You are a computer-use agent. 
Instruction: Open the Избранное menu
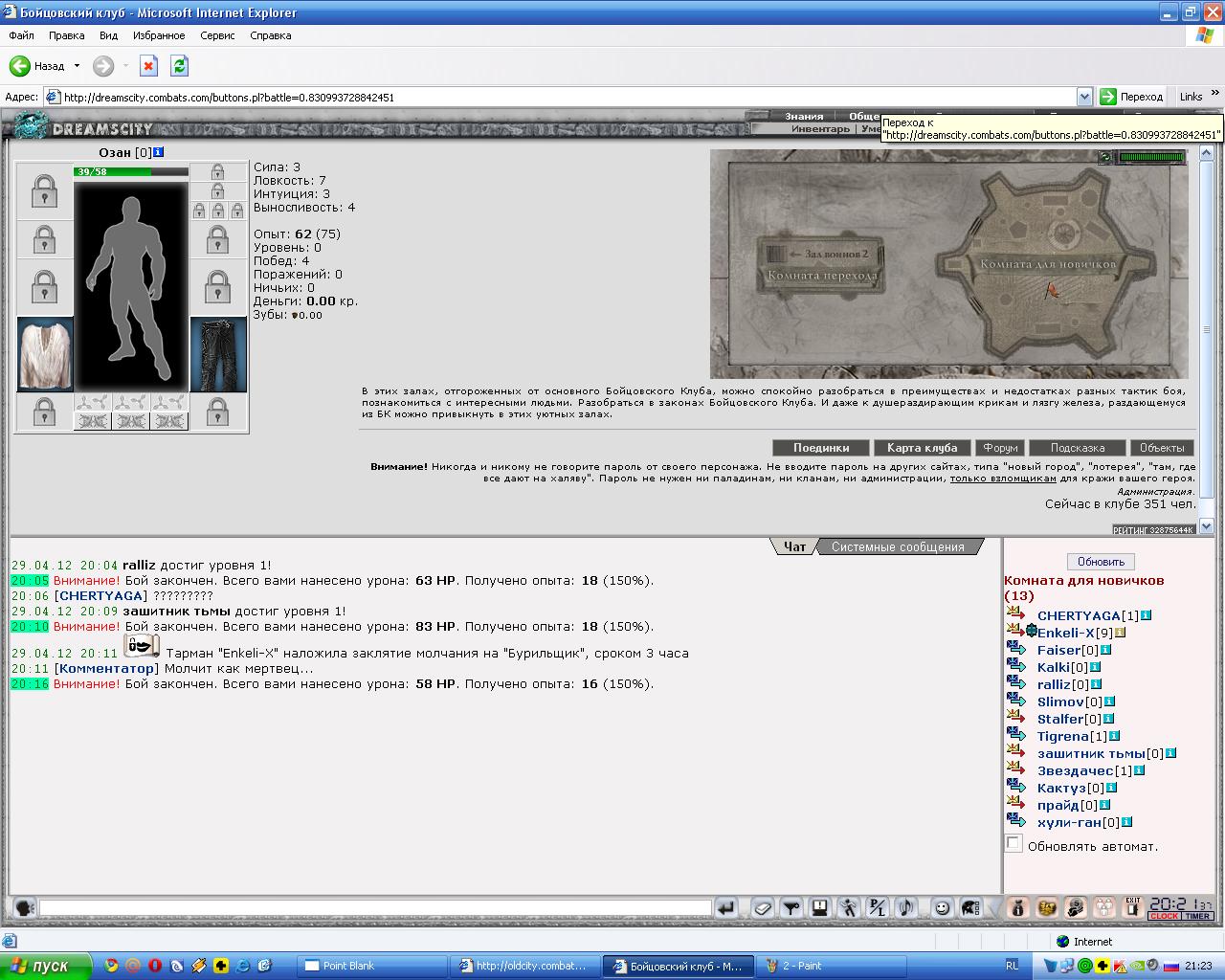pyautogui.click(x=159, y=35)
